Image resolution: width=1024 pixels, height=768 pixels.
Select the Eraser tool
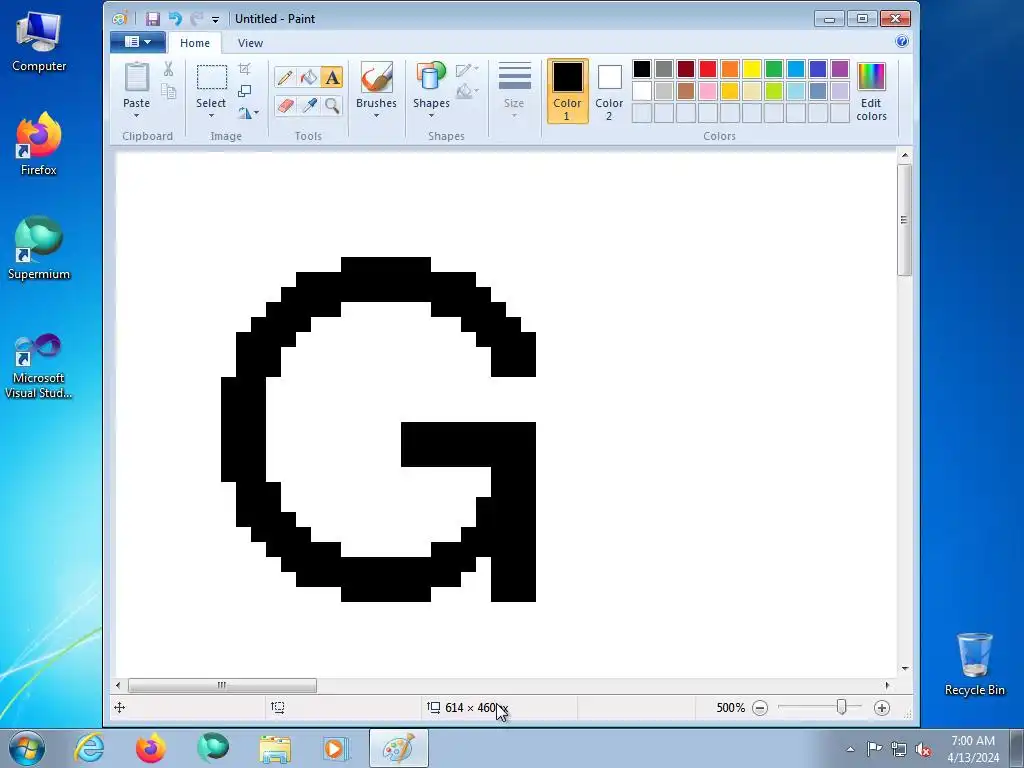point(285,105)
